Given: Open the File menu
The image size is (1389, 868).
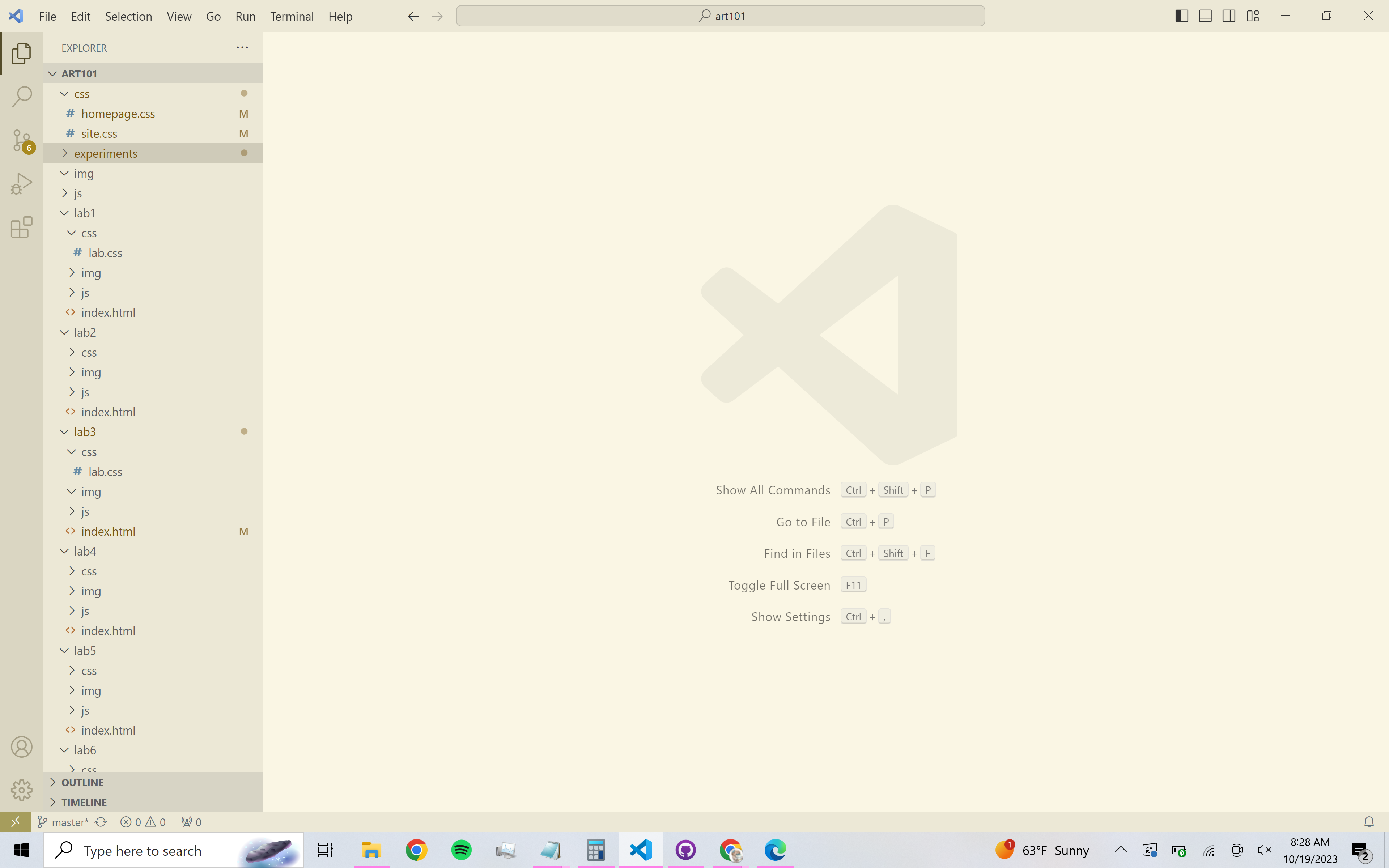Looking at the screenshot, I should [48, 16].
